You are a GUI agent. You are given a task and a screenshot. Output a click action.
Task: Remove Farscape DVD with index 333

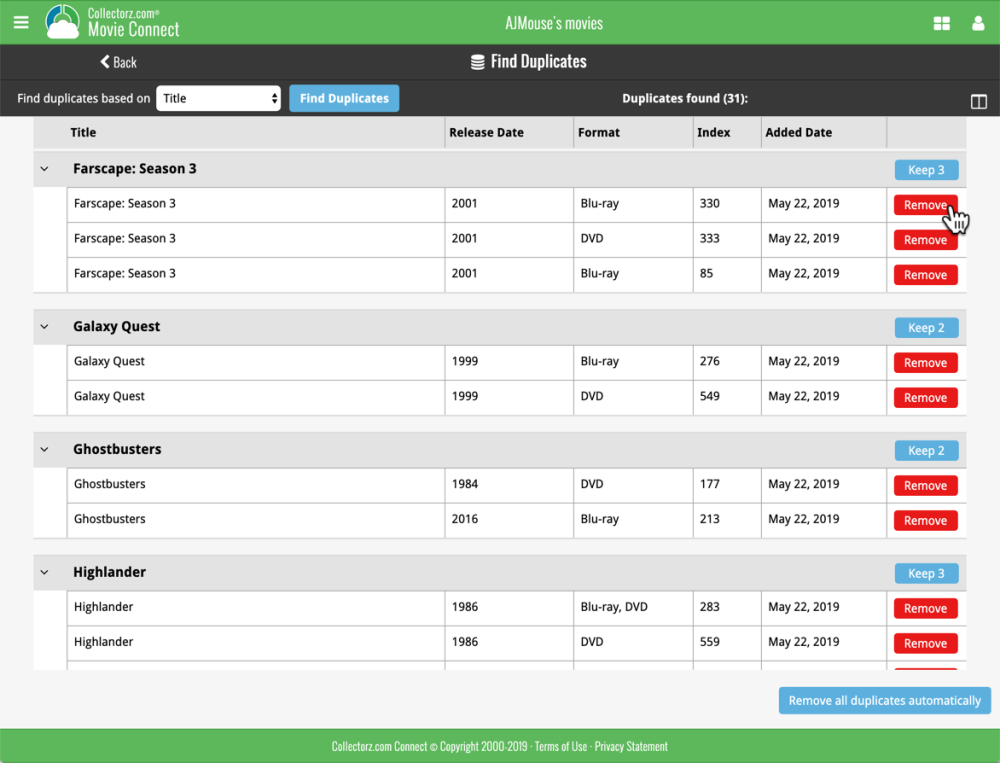coord(925,240)
